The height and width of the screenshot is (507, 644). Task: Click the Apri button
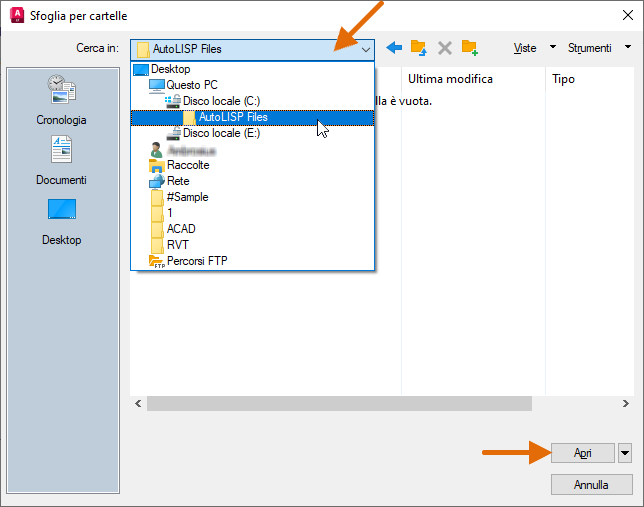pos(582,453)
